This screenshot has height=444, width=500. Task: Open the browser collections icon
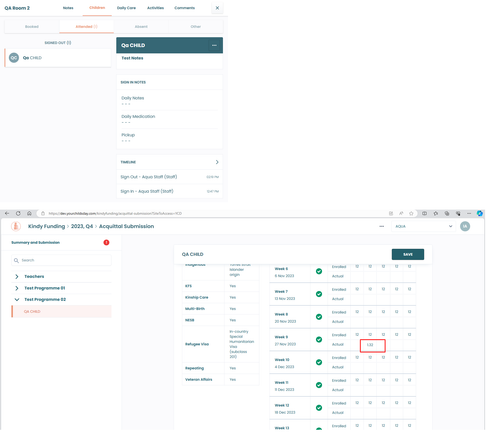pyautogui.click(x=447, y=213)
